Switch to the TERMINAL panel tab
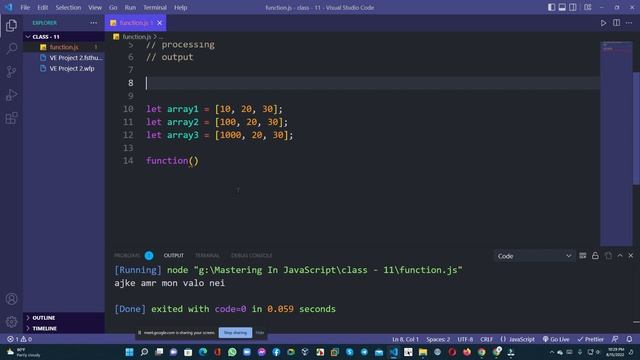 (207, 256)
